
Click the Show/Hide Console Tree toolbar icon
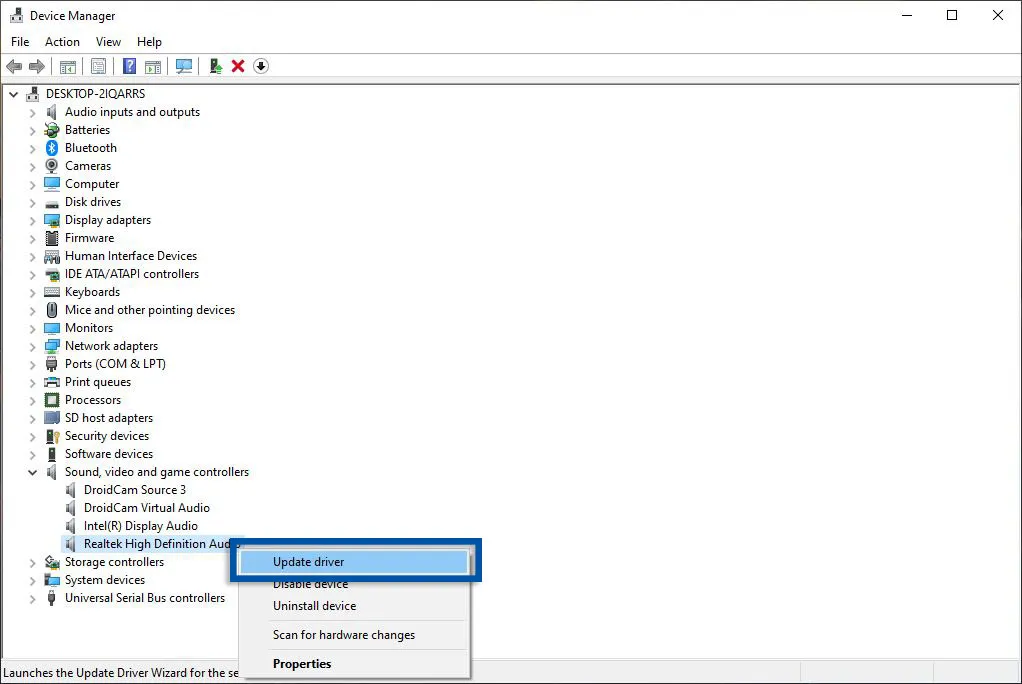pos(67,66)
